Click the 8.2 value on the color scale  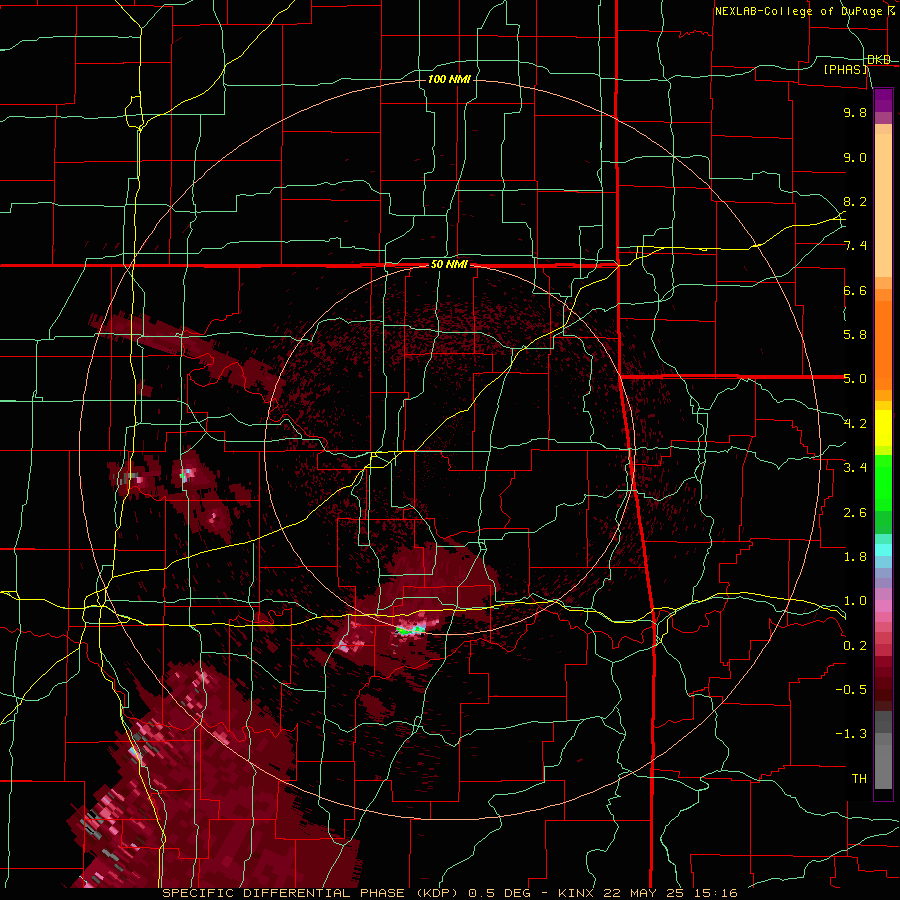pyautogui.click(x=855, y=201)
